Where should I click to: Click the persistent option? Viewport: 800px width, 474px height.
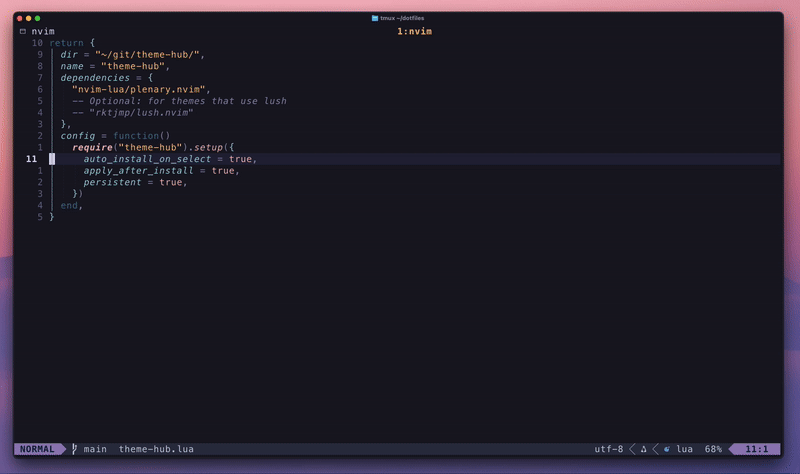112,182
